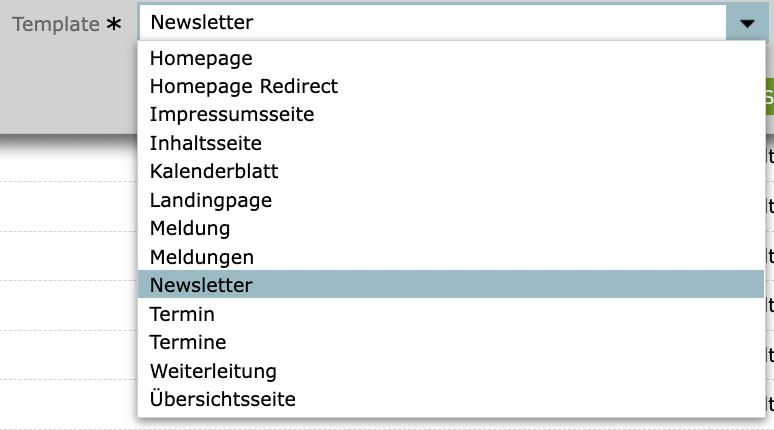
Task: Choose Meldungen in the template list
Action: (202, 257)
